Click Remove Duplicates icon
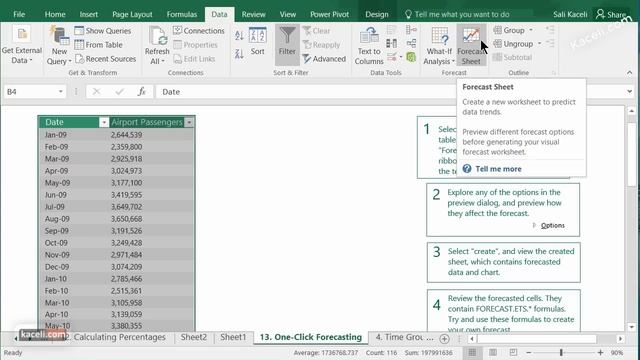640x360 pixels. (x=391, y=43)
